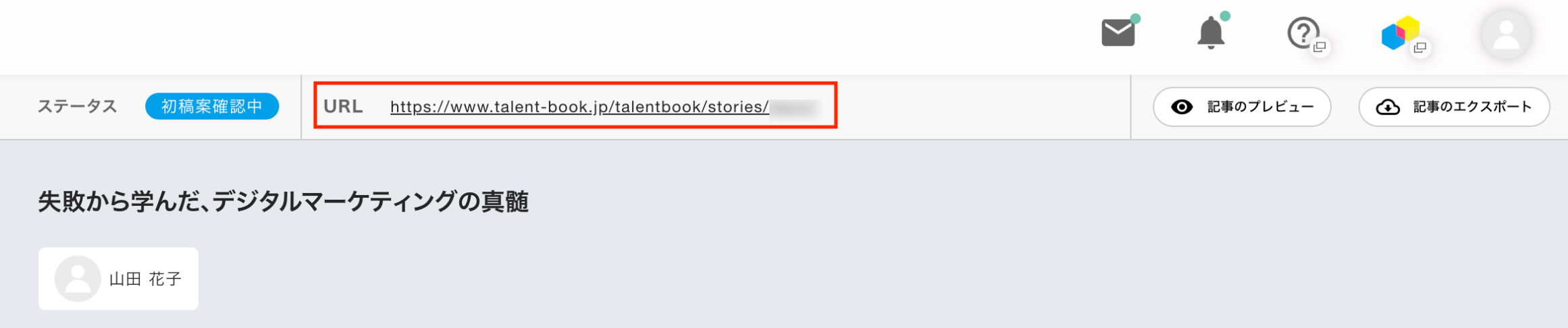Click 山田 花子's avatar picture
The width and height of the screenshot is (1568, 328).
tap(78, 279)
